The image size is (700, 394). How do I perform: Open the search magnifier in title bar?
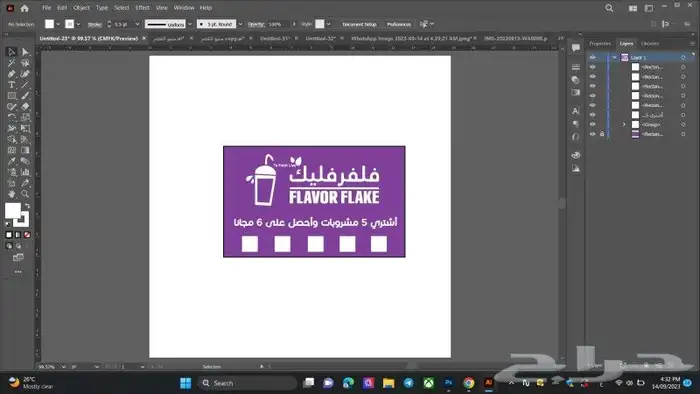click(609, 8)
